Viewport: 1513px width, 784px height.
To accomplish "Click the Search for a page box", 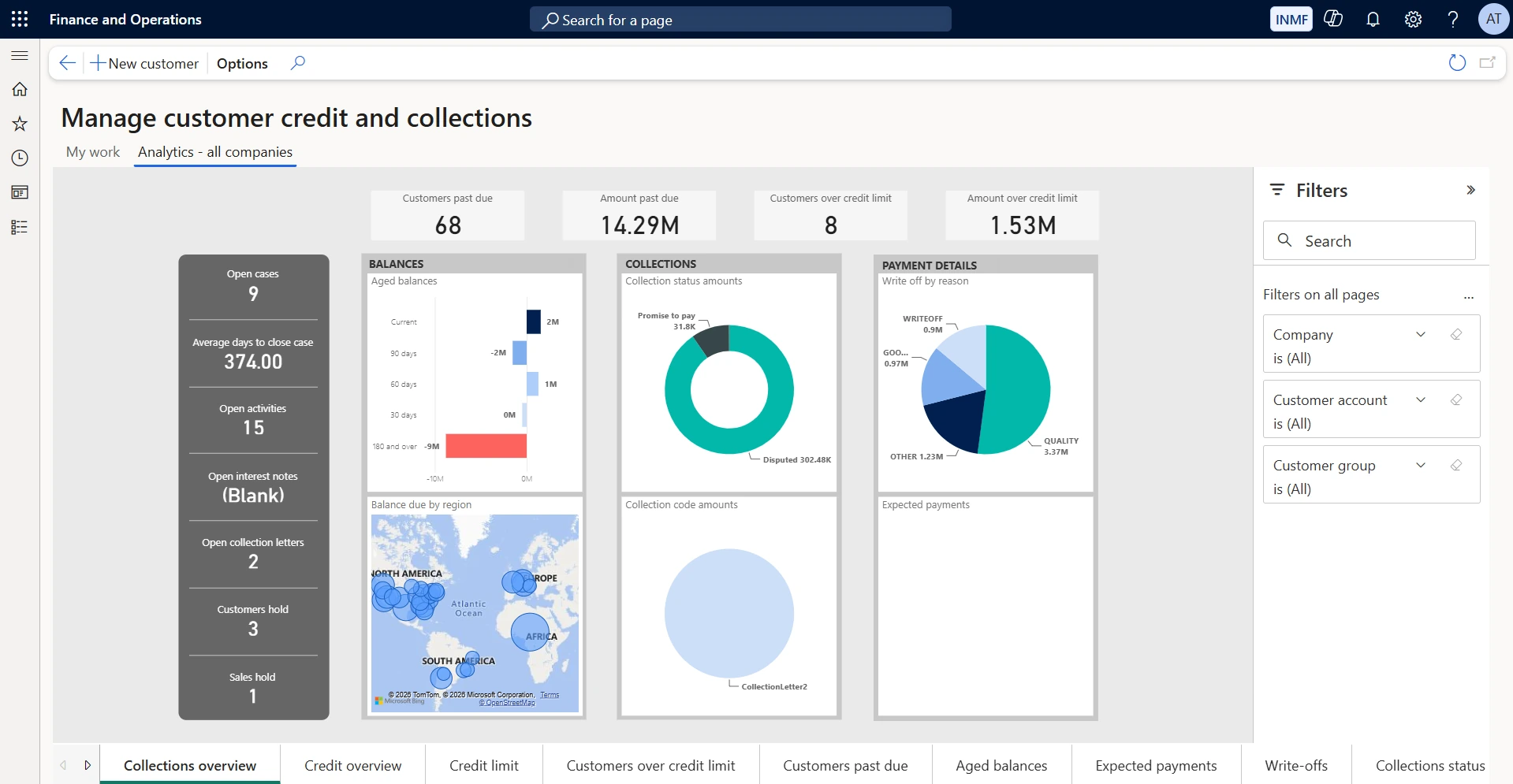I will (x=740, y=20).
